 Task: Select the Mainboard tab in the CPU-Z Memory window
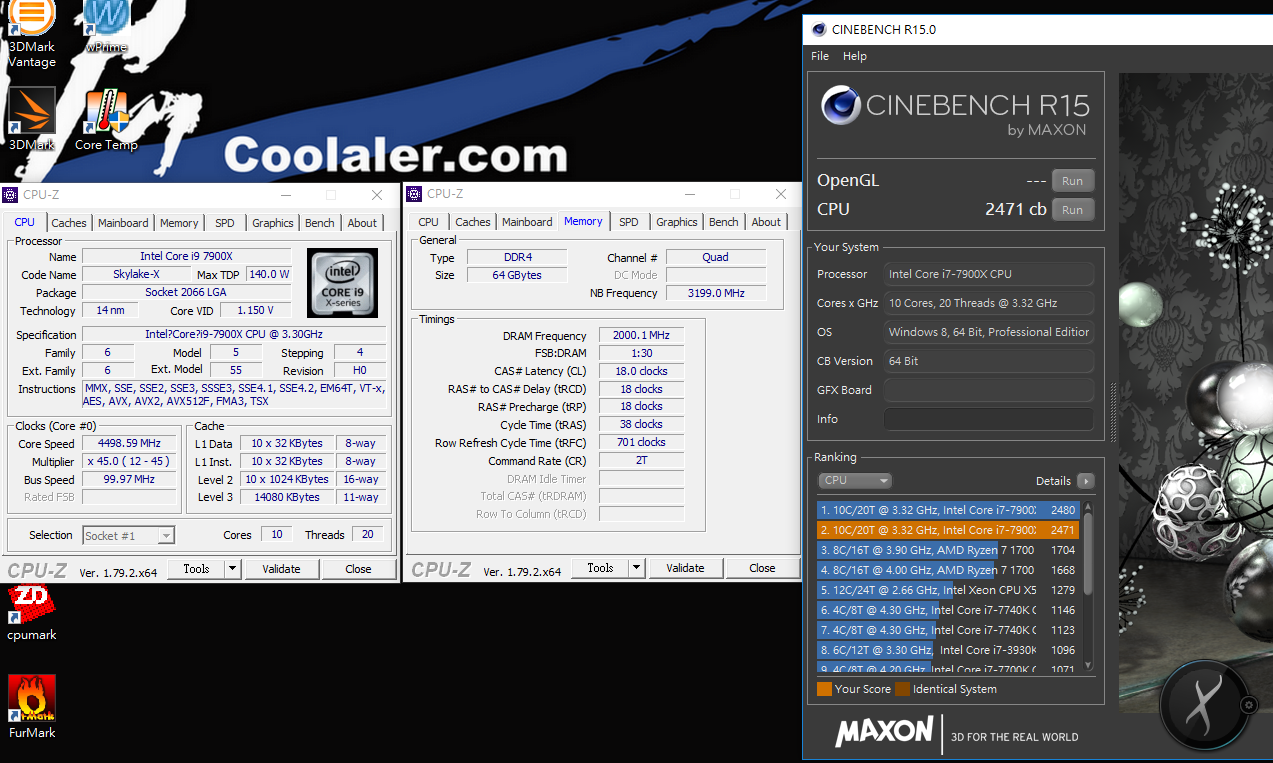[x=527, y=222]
